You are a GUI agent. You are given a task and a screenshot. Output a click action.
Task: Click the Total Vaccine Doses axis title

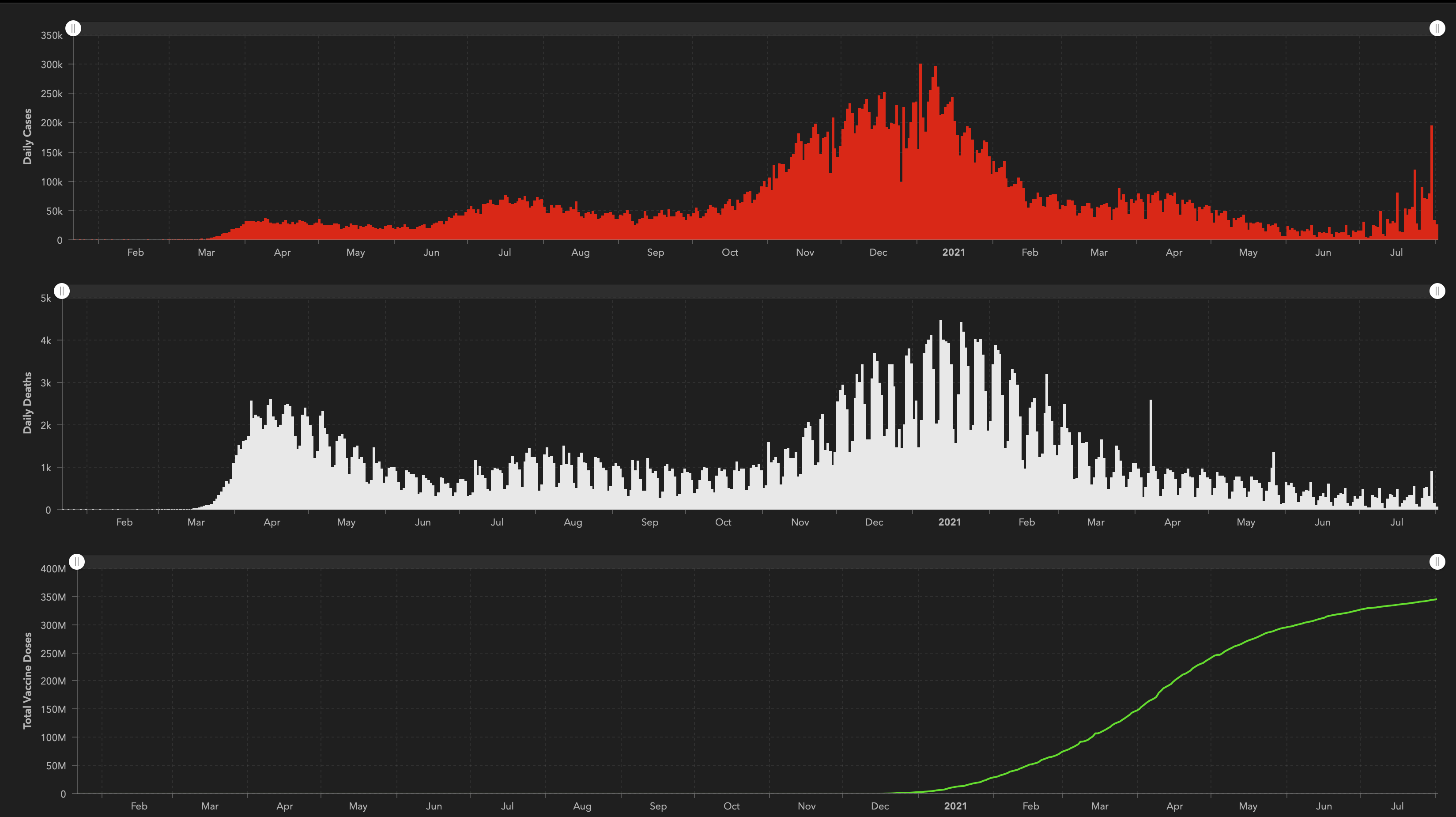coord(27,681)
